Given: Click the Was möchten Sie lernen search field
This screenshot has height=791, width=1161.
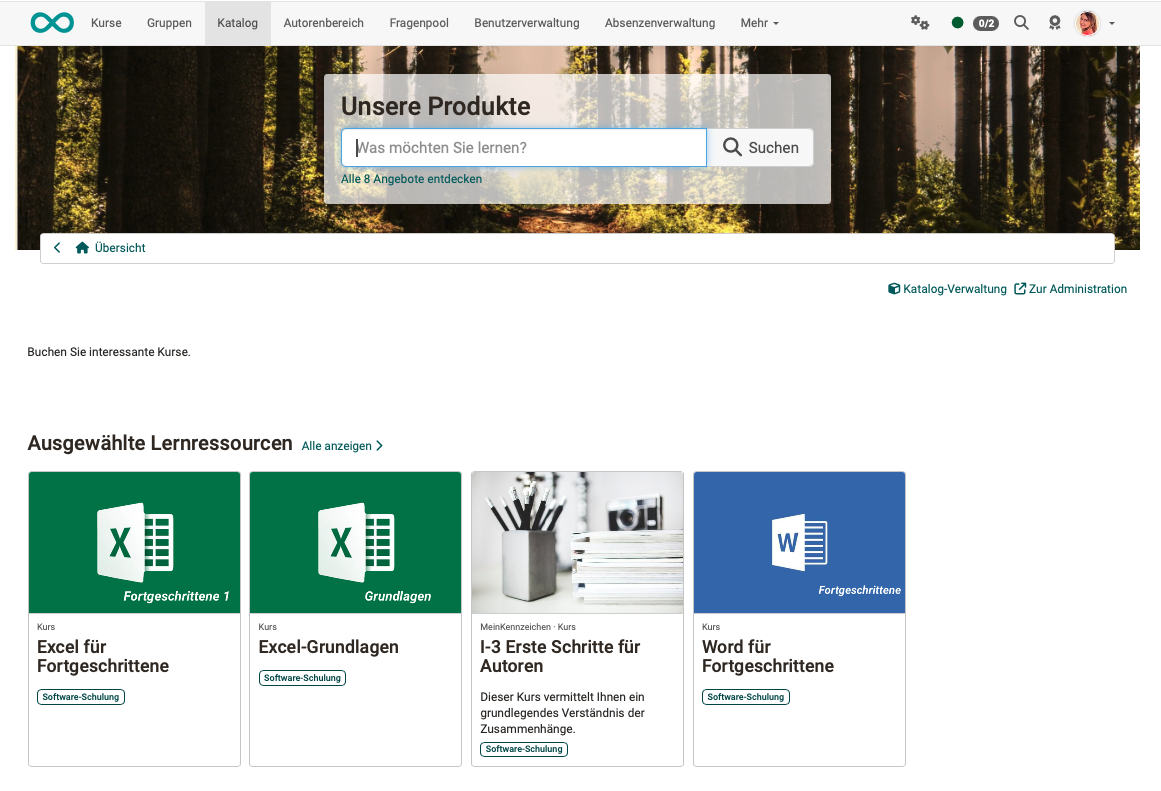Looking at the screenshot, I should click(523, 147).
